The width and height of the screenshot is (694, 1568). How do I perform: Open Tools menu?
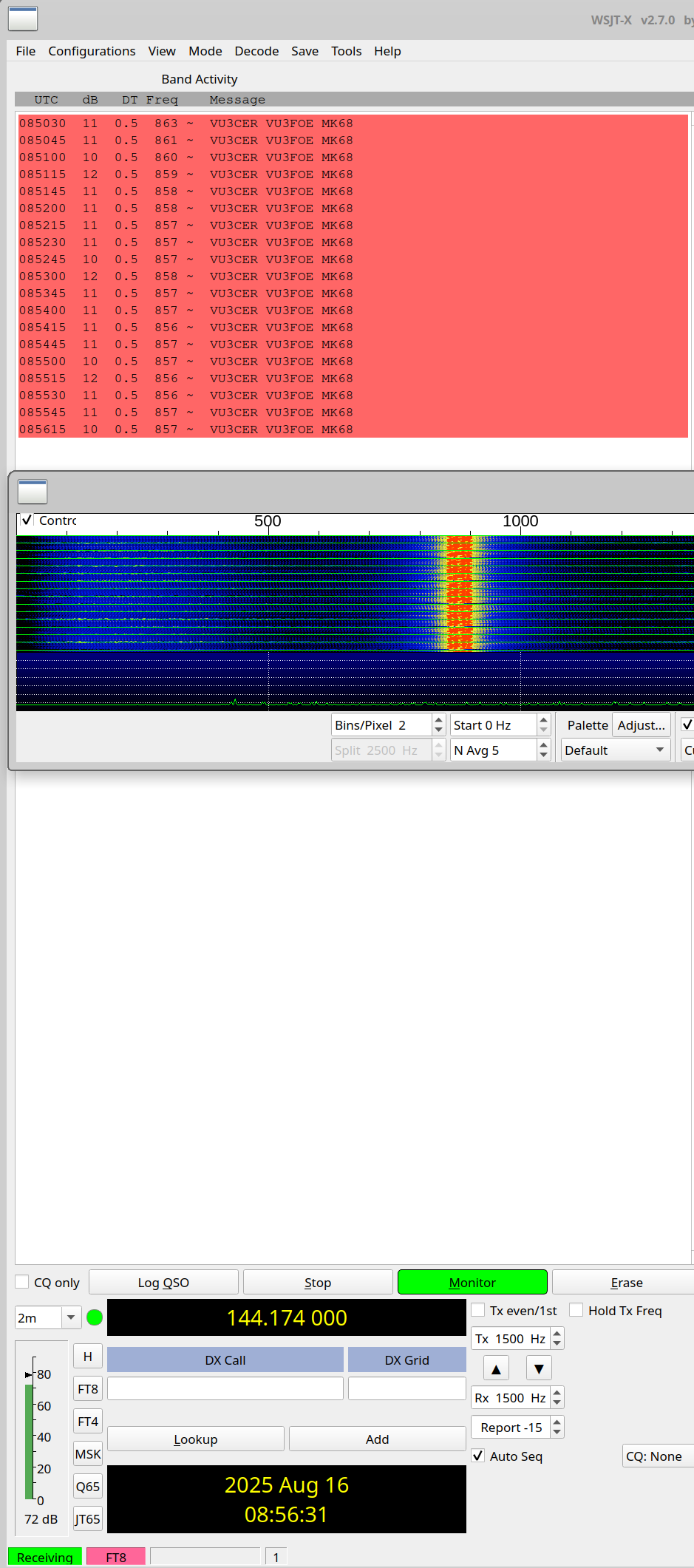tap(346, 51)
